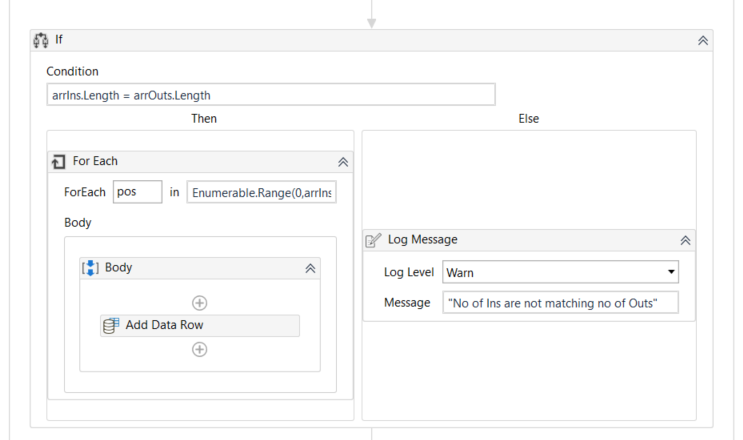Click the If activity icon

click(41, 40)
